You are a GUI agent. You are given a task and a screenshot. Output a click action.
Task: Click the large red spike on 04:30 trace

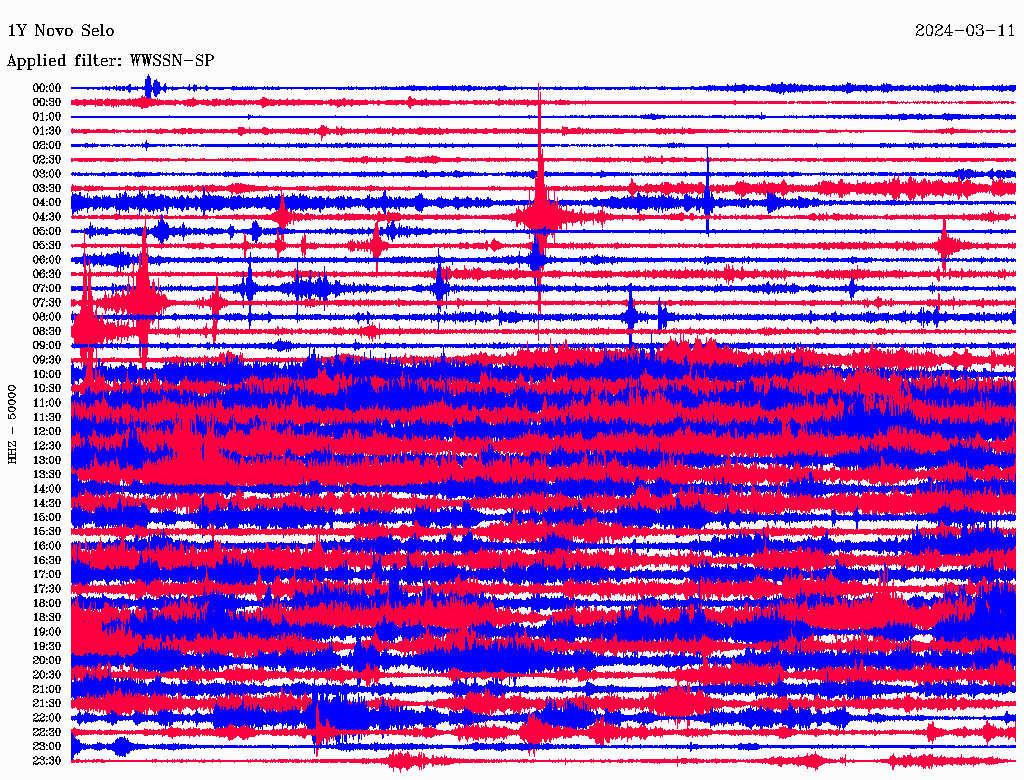539,216
